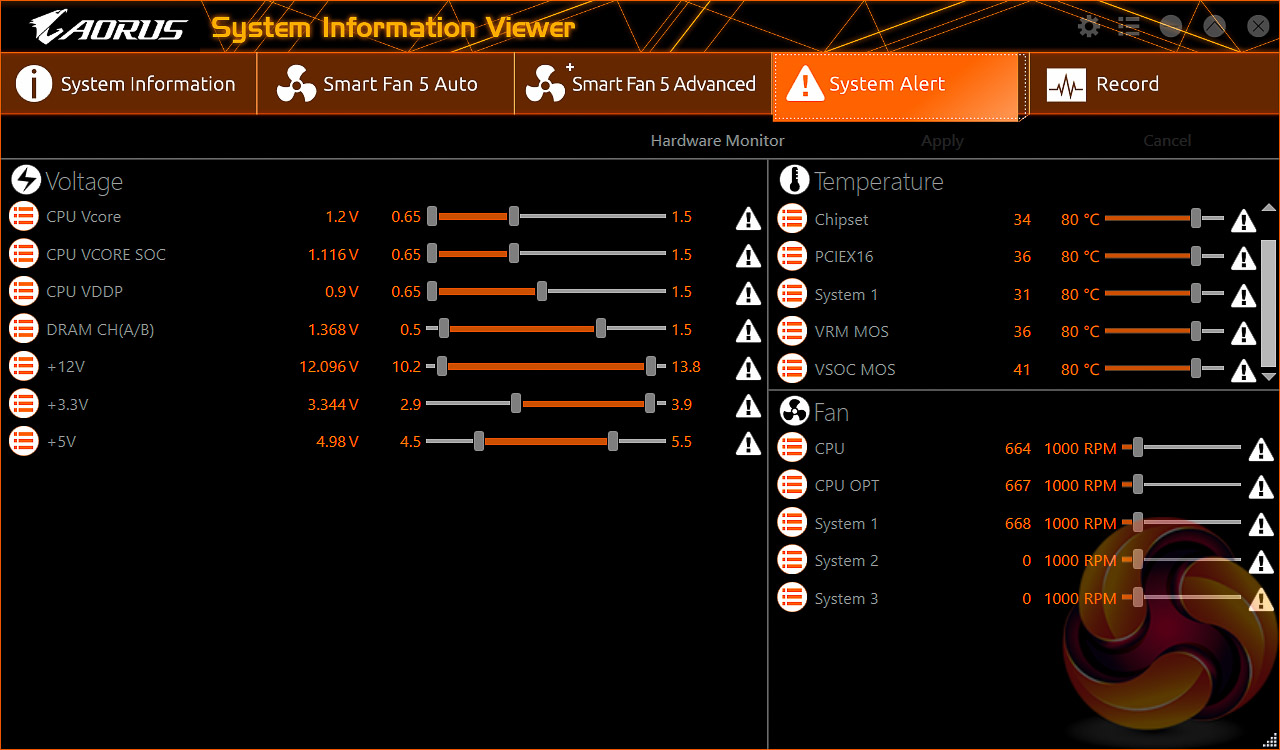Click the list icon beside +12V
This screenshot has width=1280, height=750.
23,367
